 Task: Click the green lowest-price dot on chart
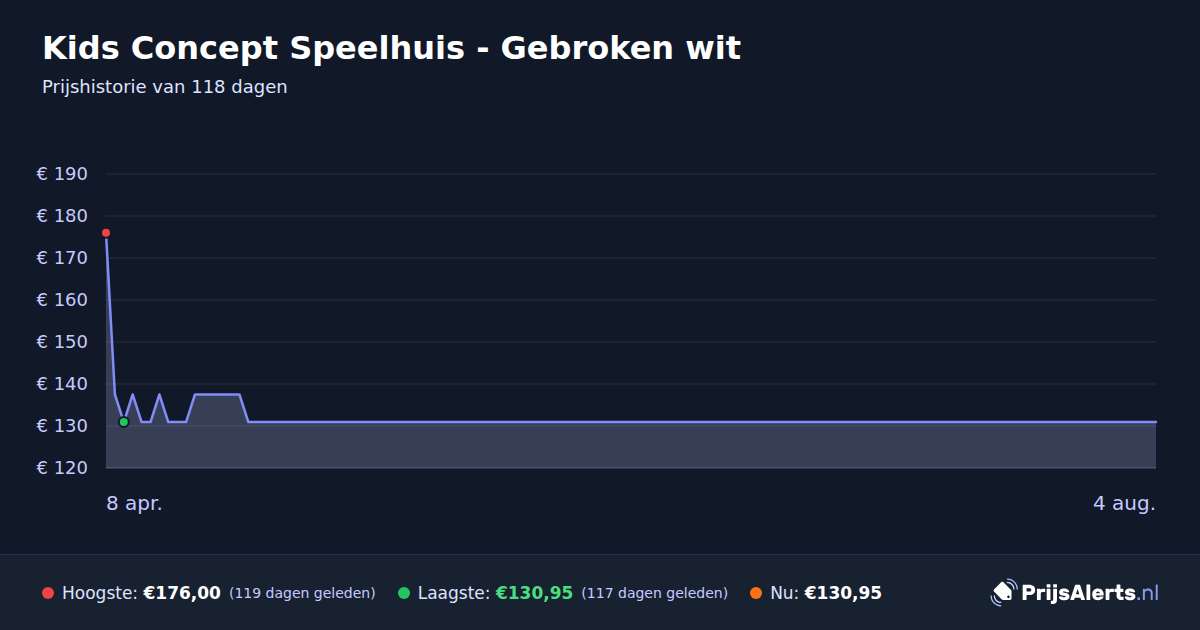[x=124, y=422]
